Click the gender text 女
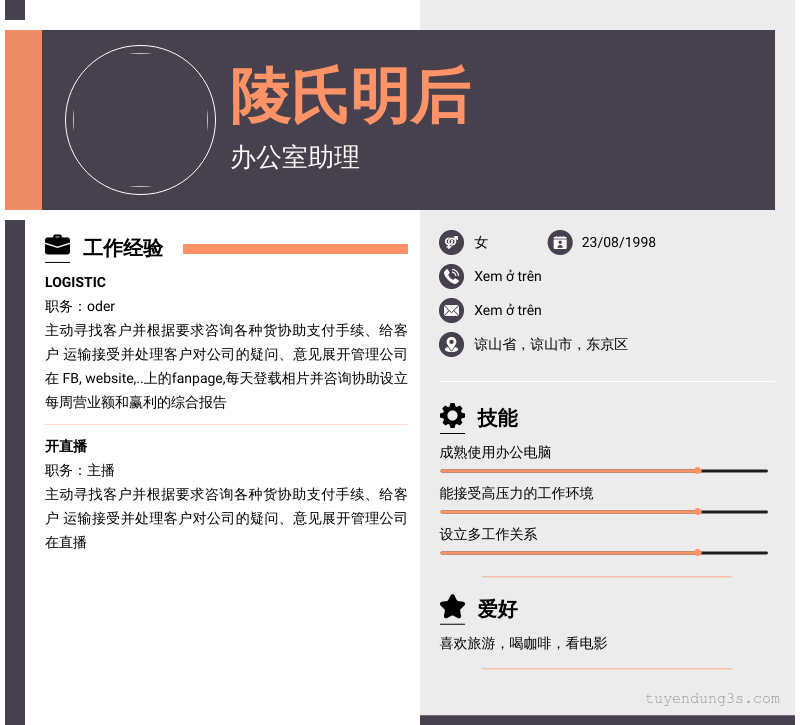The image size is (800, 725). coord(481,242)
